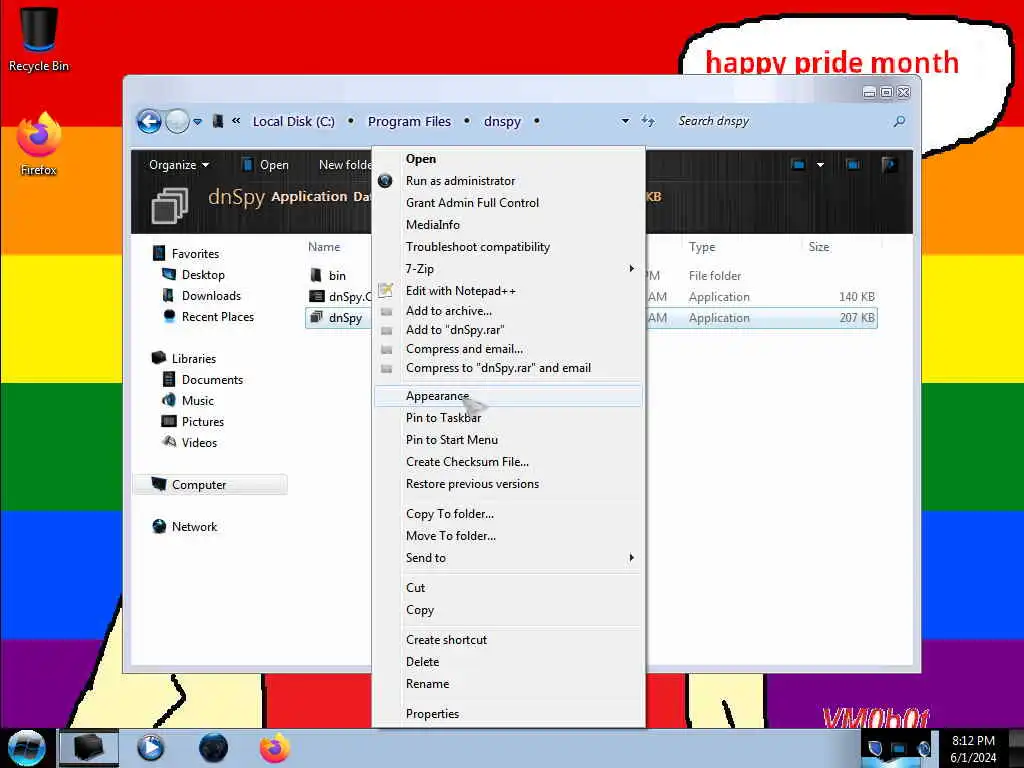Choose Open in the context menu
Screen dimensions: 1024x768
[508, 159]
